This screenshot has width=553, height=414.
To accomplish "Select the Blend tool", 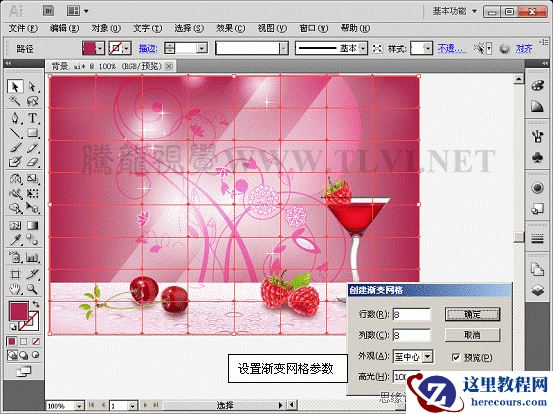I will tap(32, 240).
